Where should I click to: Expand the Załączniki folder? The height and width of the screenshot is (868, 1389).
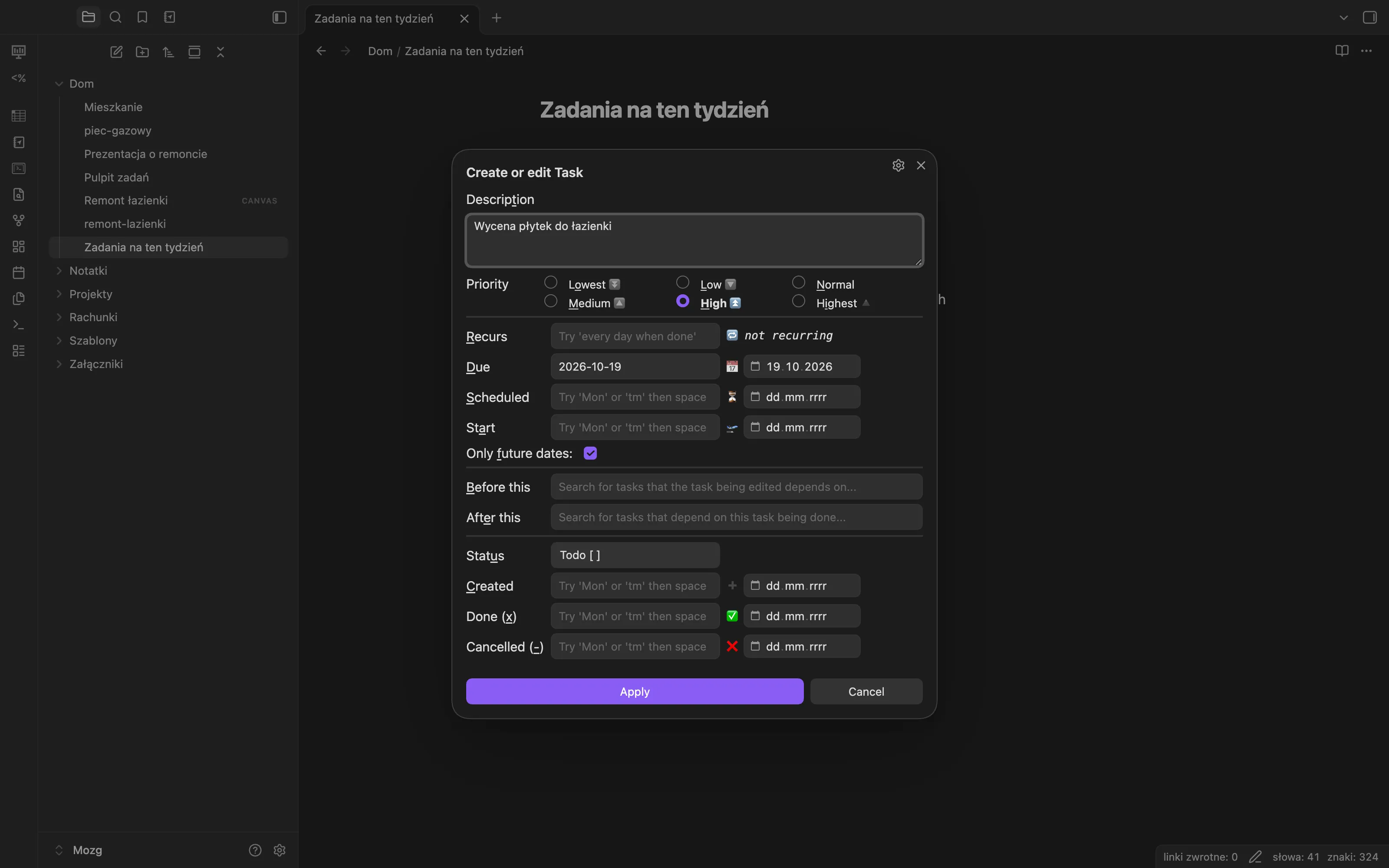(59, 364)
